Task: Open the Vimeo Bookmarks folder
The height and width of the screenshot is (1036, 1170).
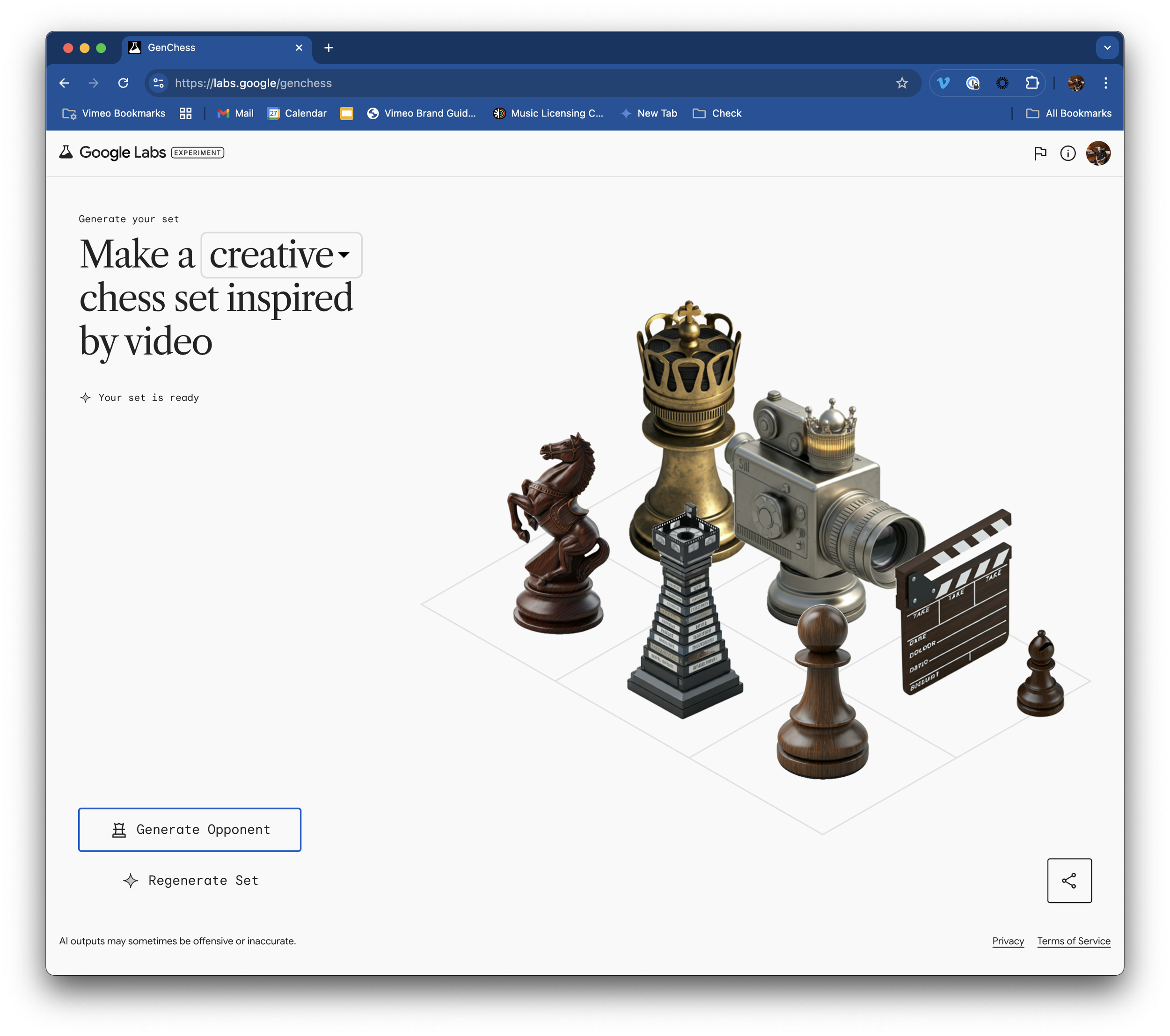Action: [x=114, y=113]
